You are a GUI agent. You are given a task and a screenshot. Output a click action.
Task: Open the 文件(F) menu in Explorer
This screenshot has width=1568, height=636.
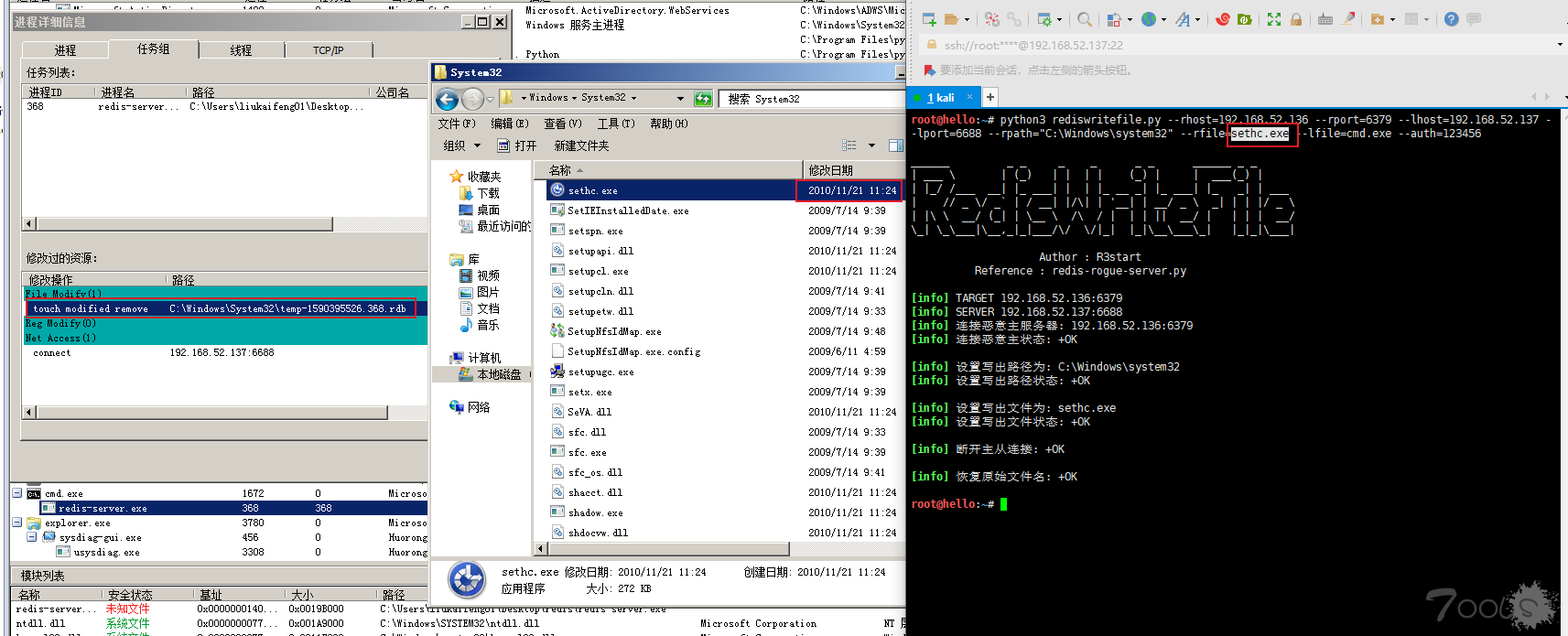click(x=456, y=124)
